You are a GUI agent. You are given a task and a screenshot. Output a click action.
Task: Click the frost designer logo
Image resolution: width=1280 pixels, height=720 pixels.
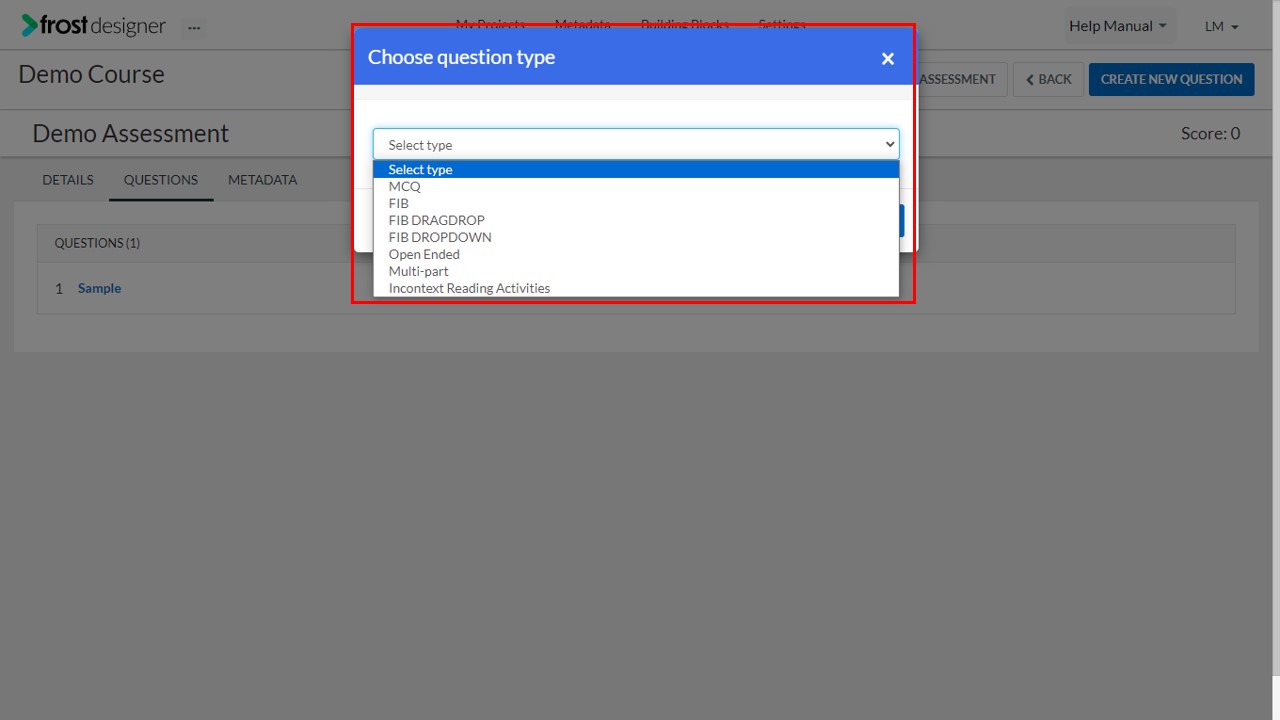(x=93, y=26)
